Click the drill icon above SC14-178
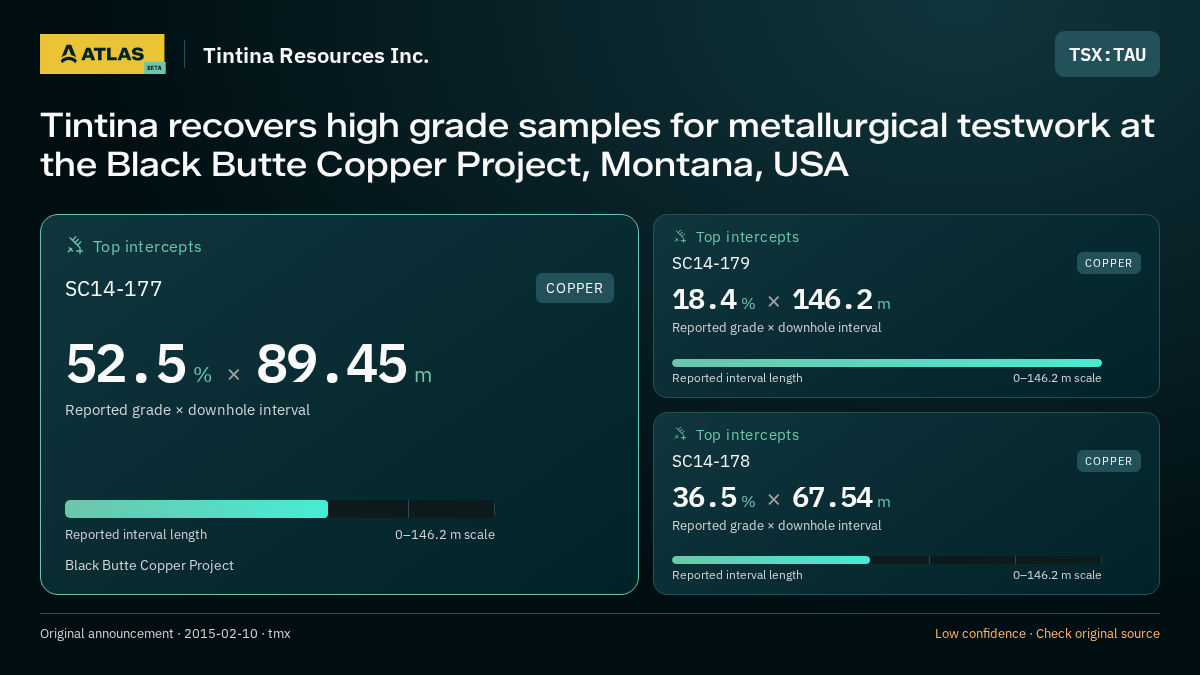This screenshot has width=1200, height=675. point(680,435)
